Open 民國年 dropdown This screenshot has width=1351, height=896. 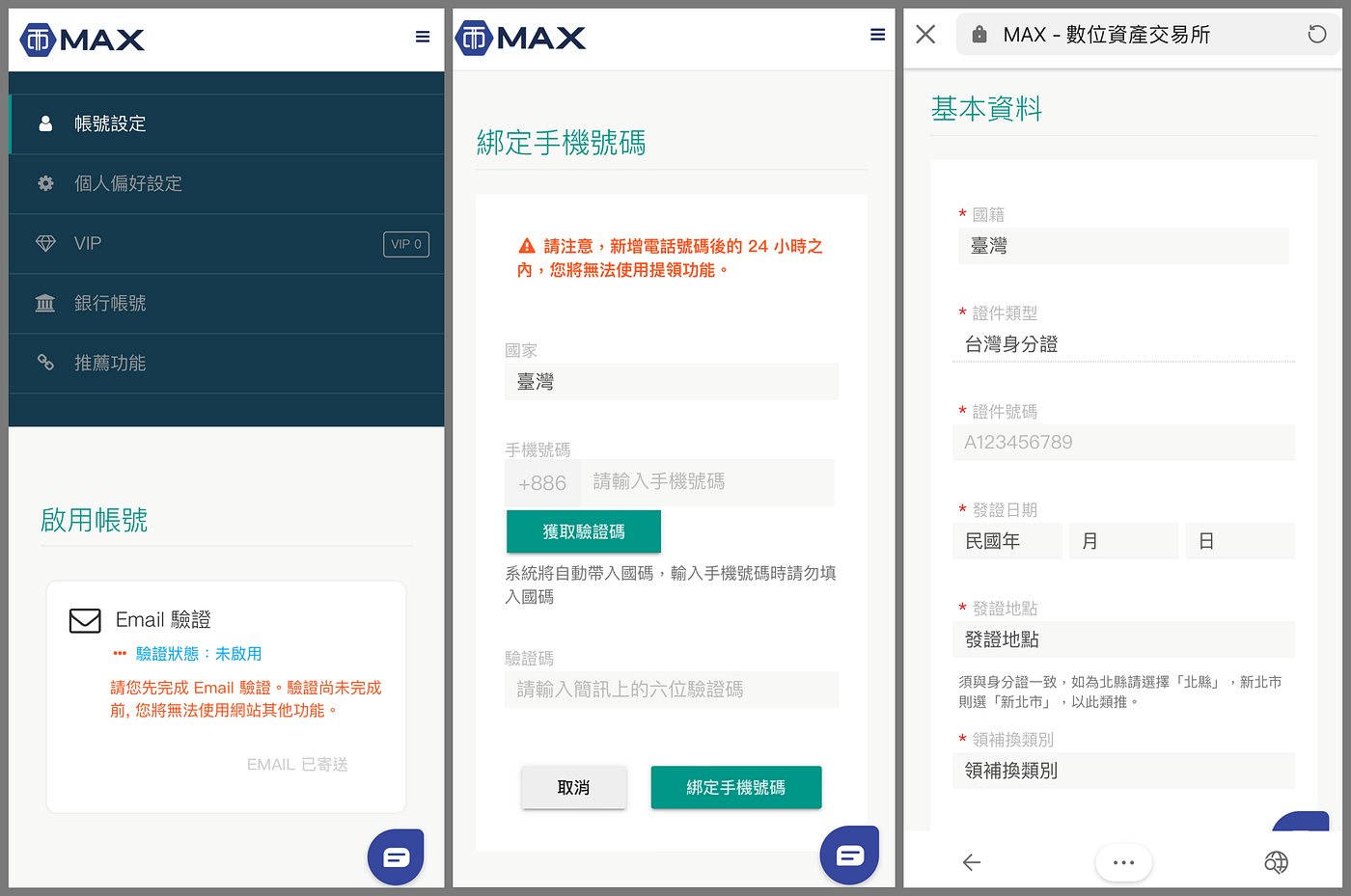pyautogui.click(x=1007, y=541)
